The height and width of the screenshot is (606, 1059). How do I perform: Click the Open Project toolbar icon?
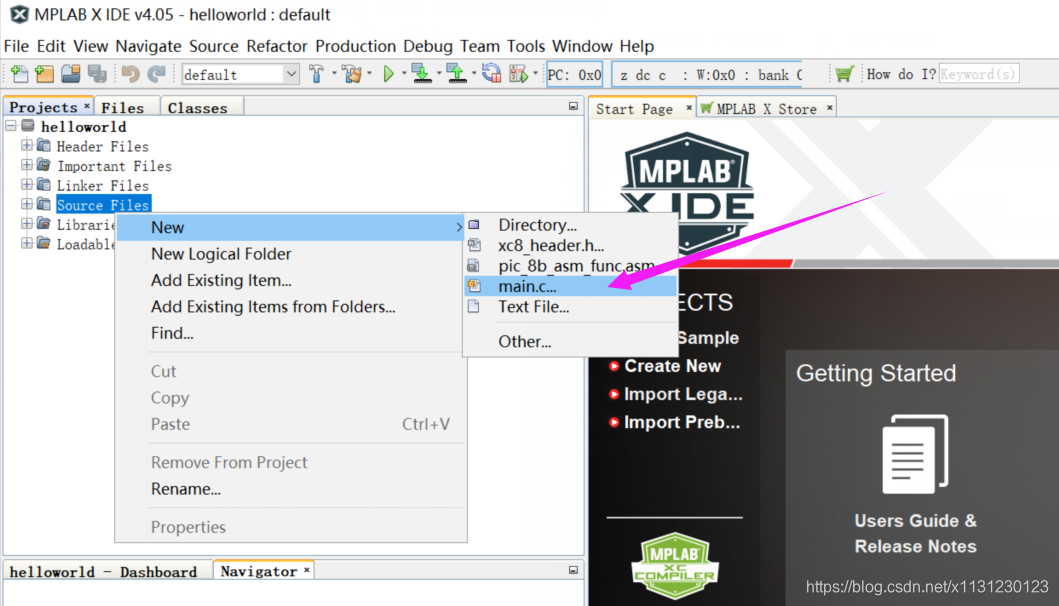70,74
